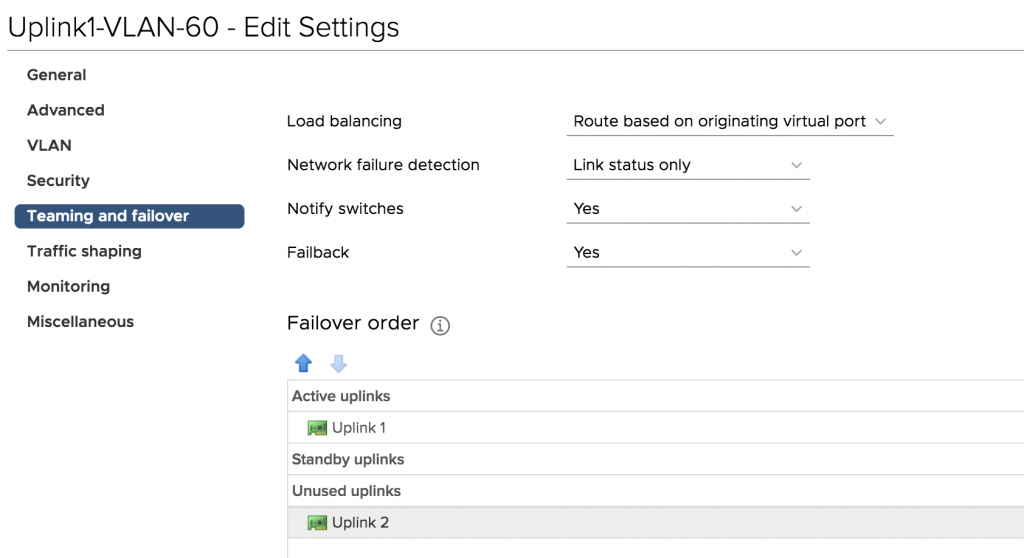1024x558 pixels.
Task: Select the Security section
Action: point(58,181)
